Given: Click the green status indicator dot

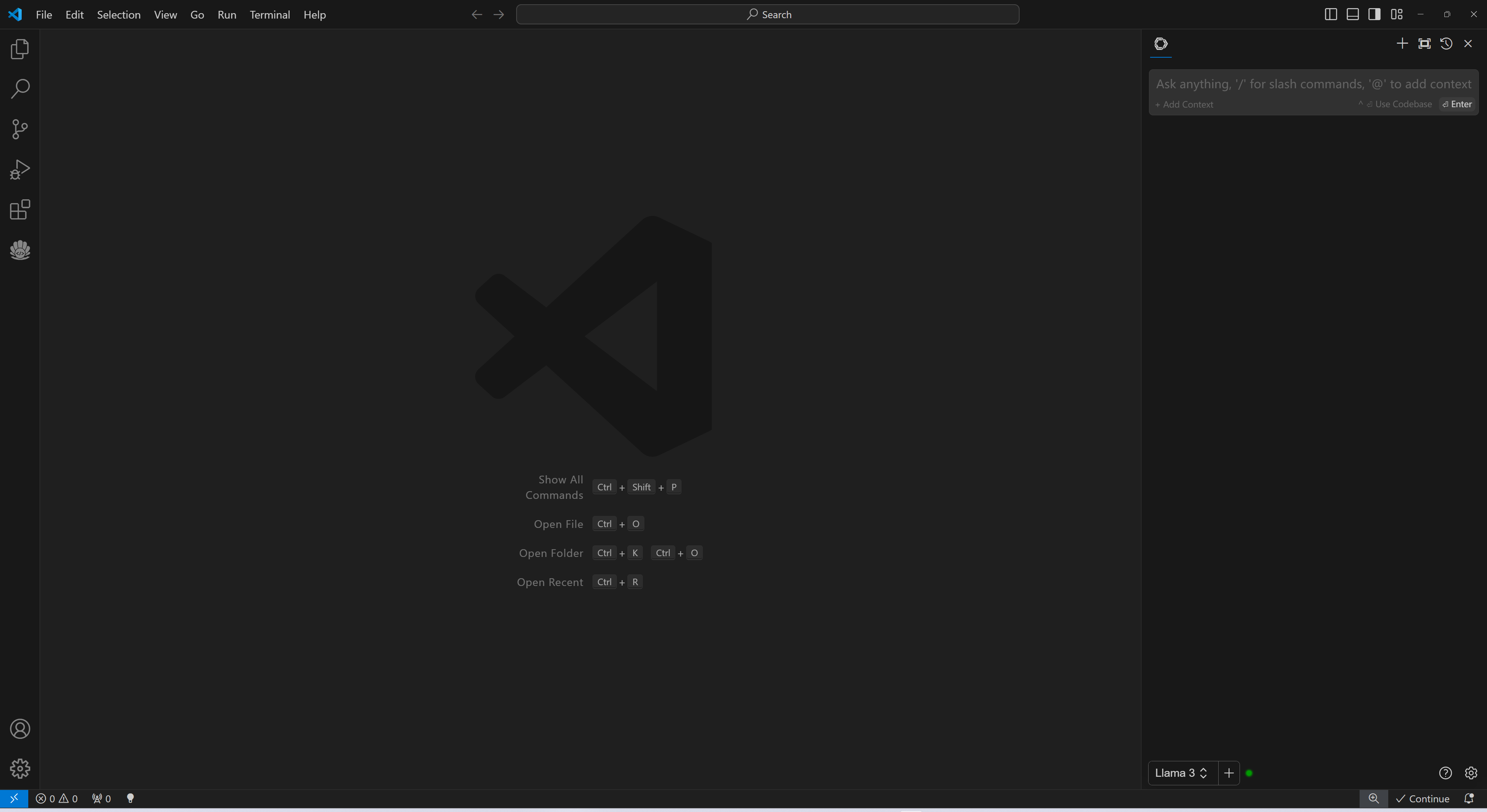Looking at the screenshot, I should (1249, 773).
